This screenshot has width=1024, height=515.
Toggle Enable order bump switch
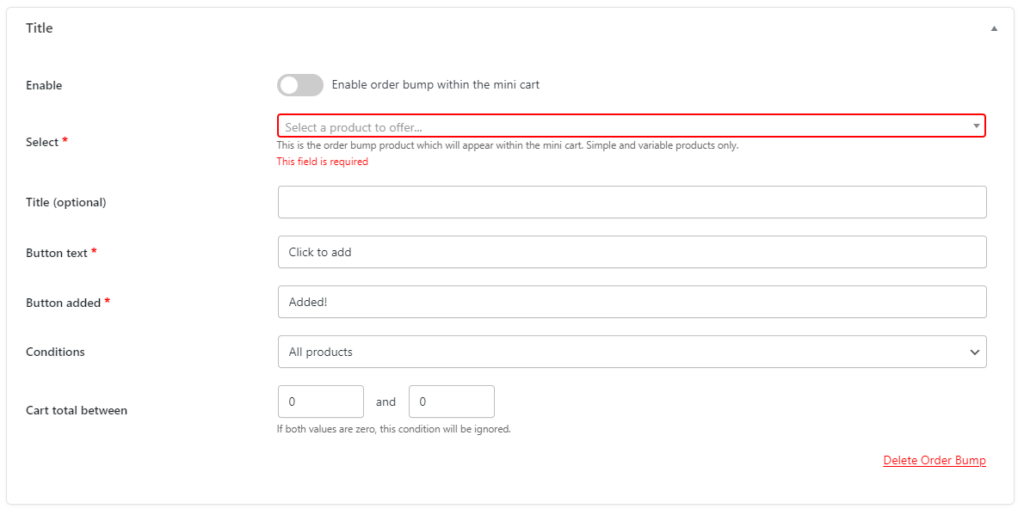(x=300, y=85)
